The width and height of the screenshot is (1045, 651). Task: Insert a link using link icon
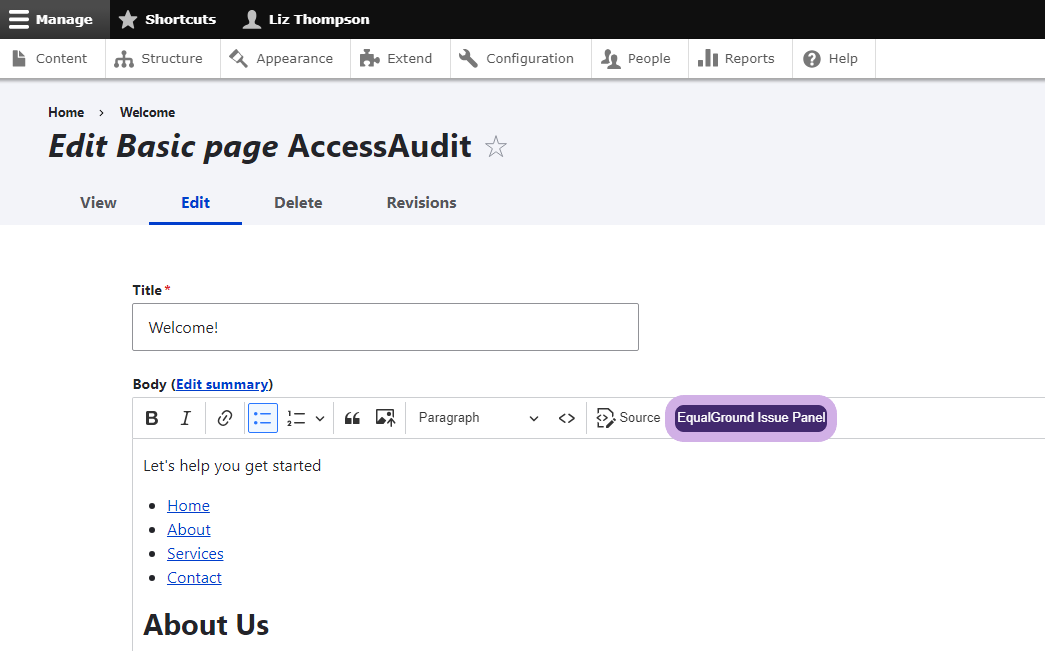tap(225, 418)
